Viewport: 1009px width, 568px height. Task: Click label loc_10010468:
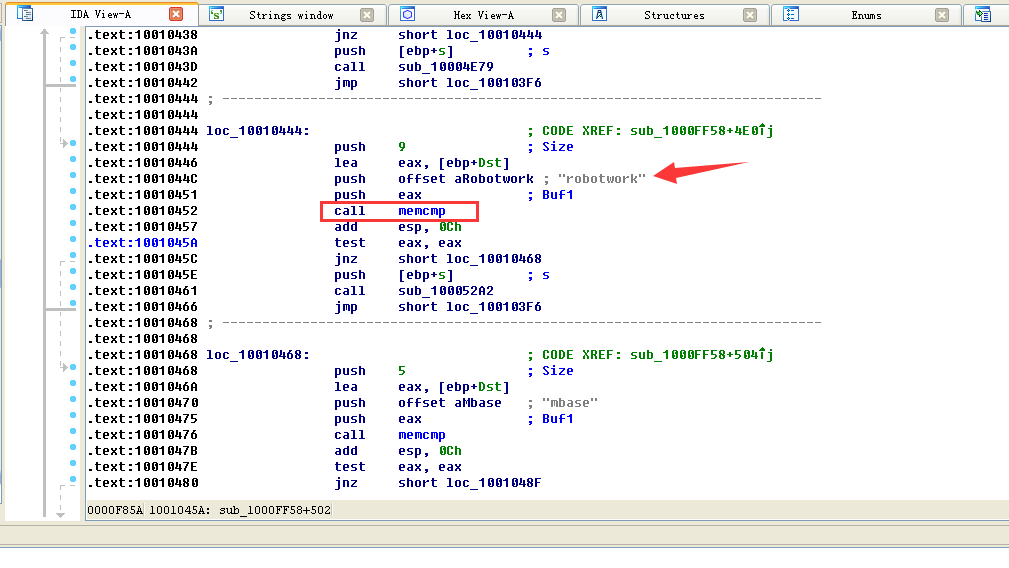258,355
